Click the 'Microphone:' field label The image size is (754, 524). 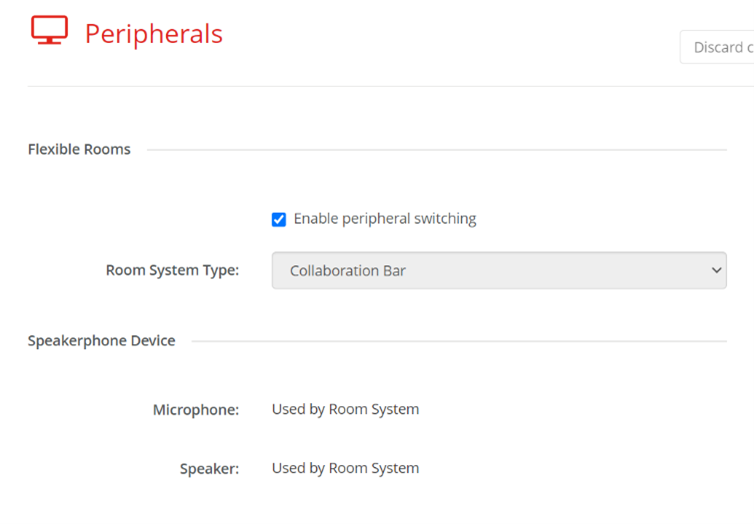pos(196,410)
